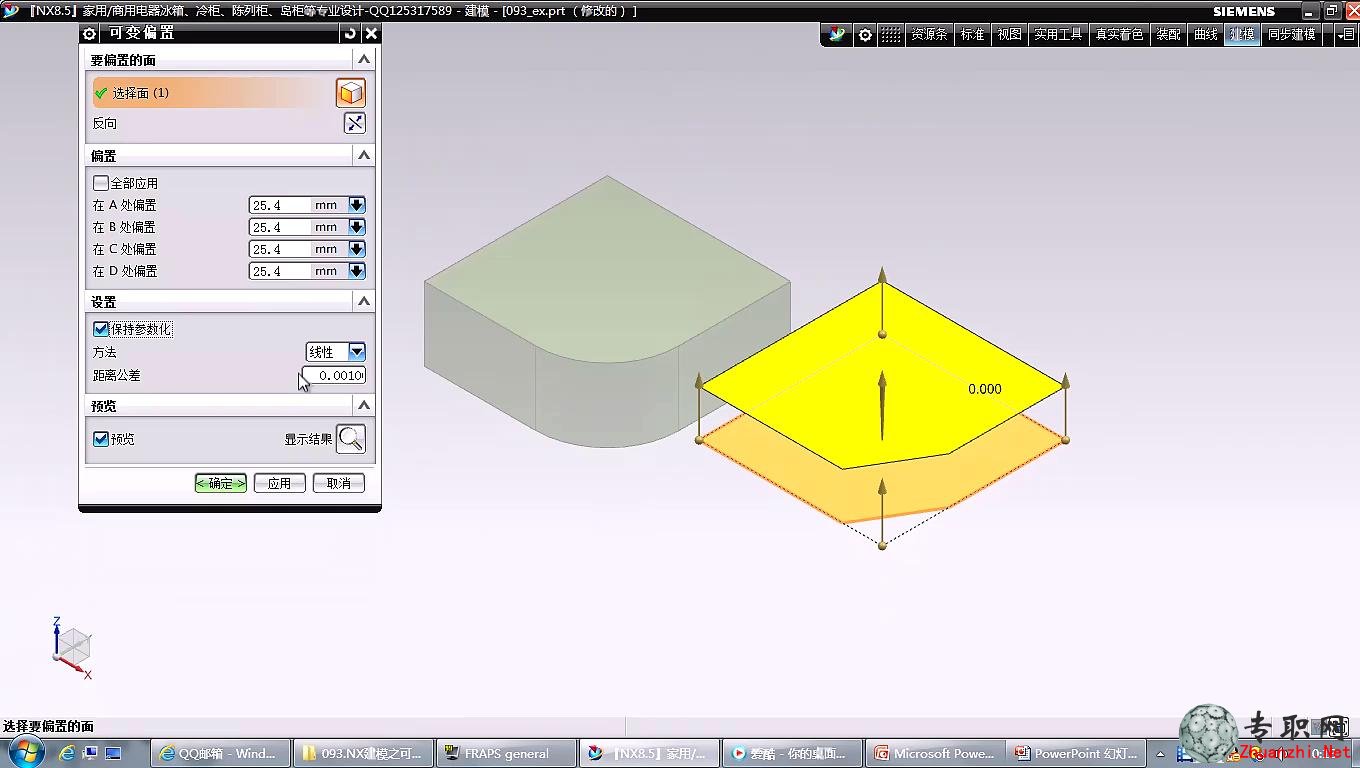
Task: Toggle 保持参数化 checkbox
Action: [101, 329]
